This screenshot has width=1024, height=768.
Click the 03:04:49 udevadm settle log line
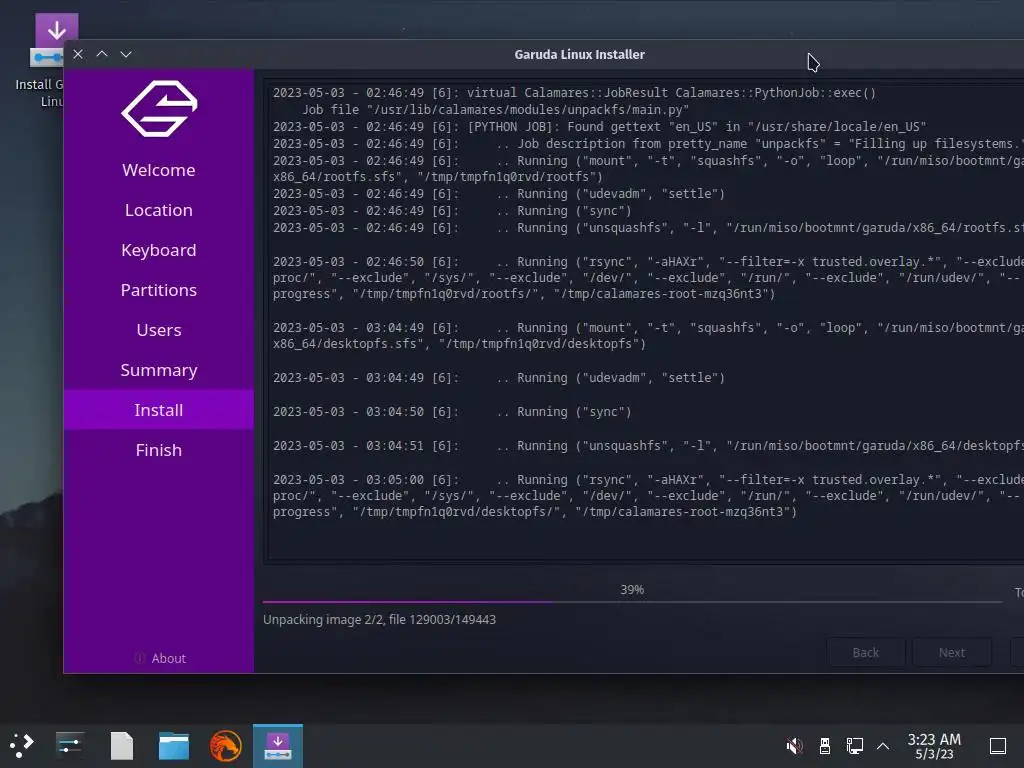pyautogui.click(x=499, y=378)
